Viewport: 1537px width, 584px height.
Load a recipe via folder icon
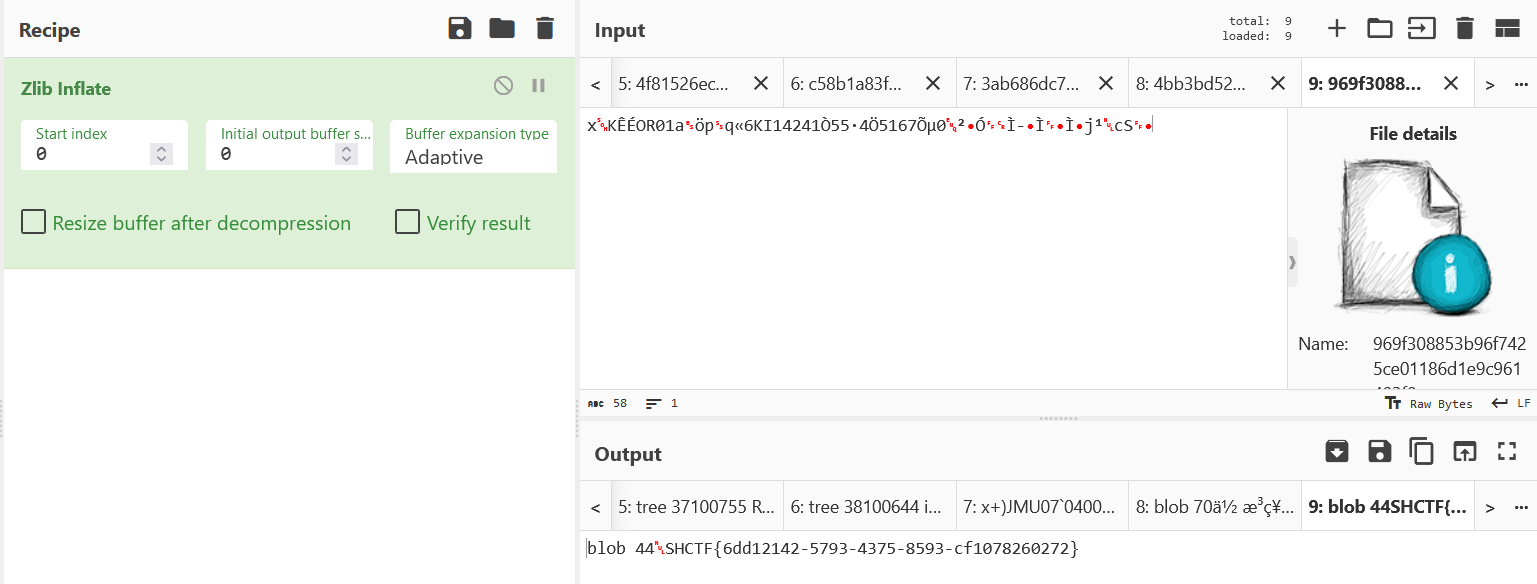(x=502, y=28)
